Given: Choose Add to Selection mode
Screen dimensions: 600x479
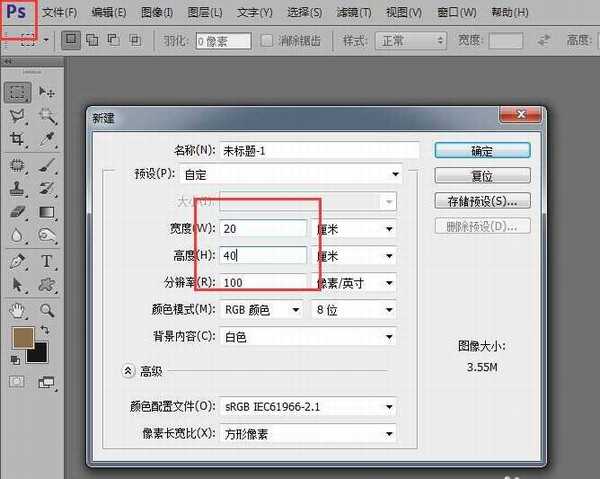Looking at the screenshot, I should [92, 40].
